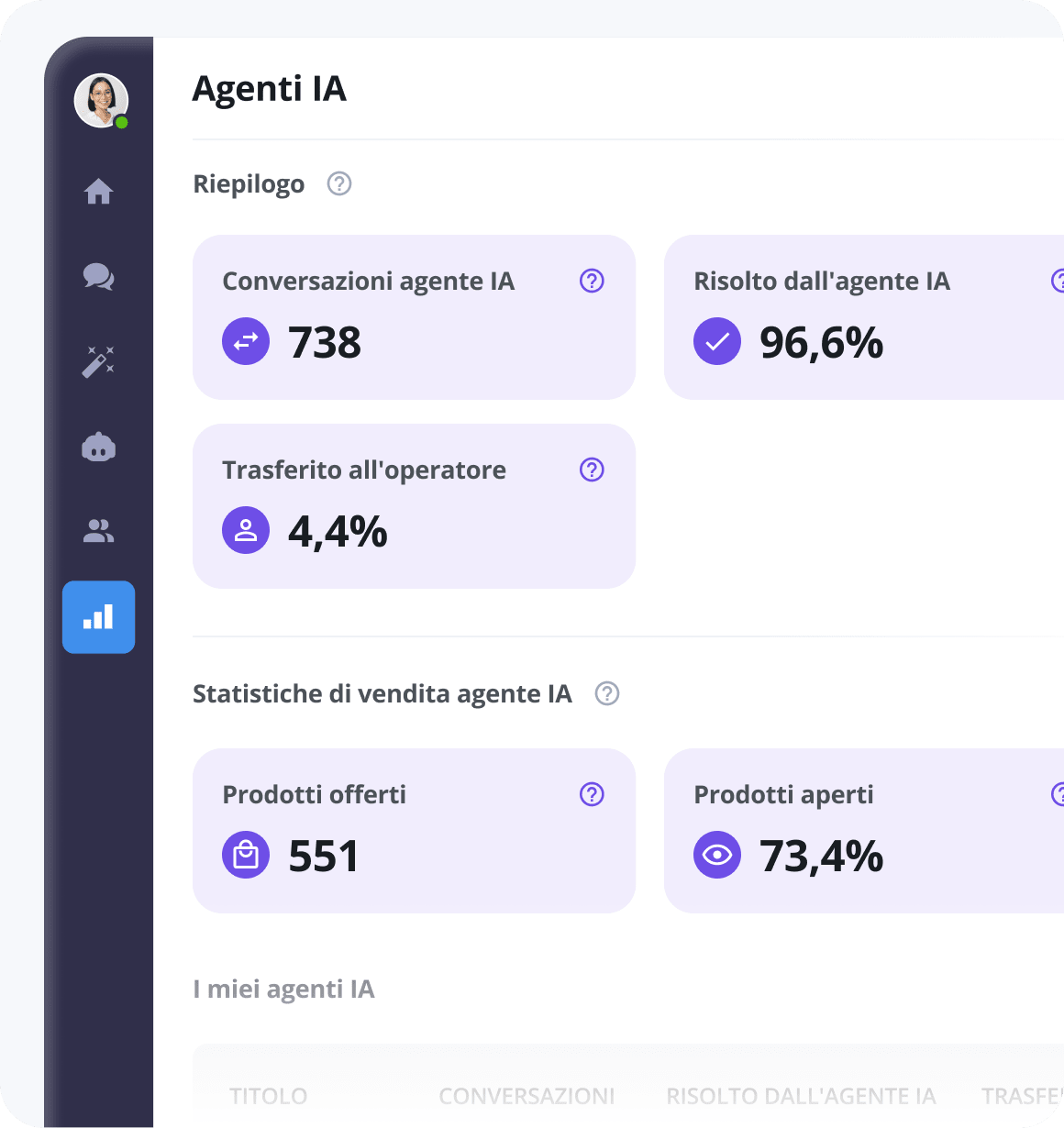Click the help icon next to Riepilogo
This screenshot has width=1064, height=1128.
(338, 183)
